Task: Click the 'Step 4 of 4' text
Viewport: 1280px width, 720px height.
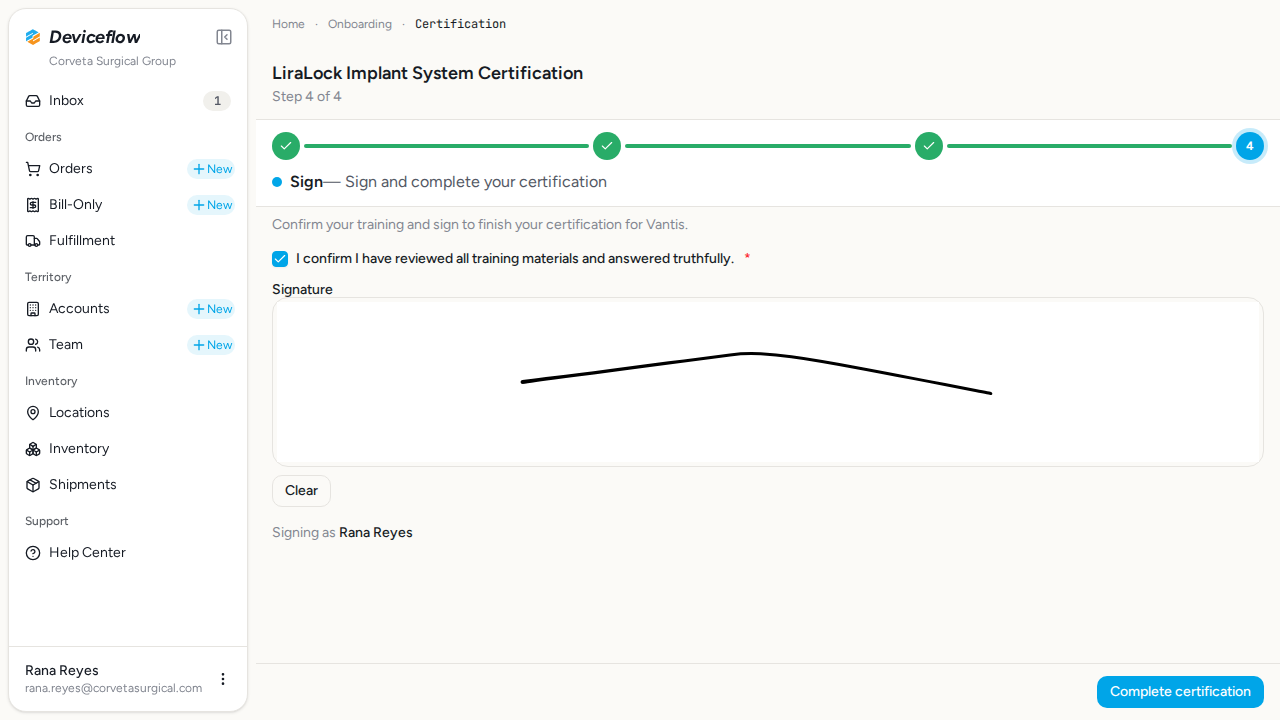Action: [307, 97]
